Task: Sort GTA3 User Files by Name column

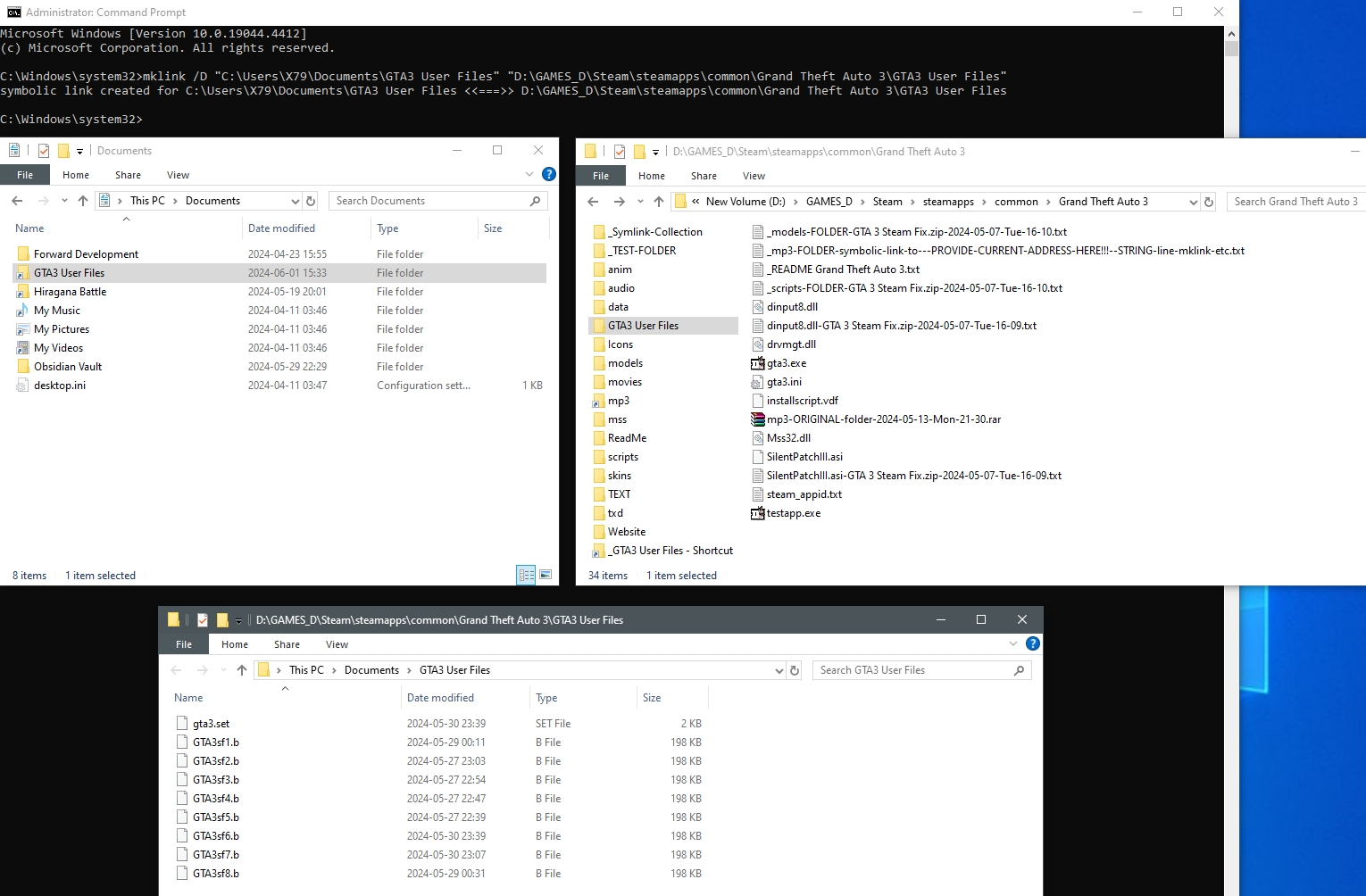Action: (x=285, y=698)
